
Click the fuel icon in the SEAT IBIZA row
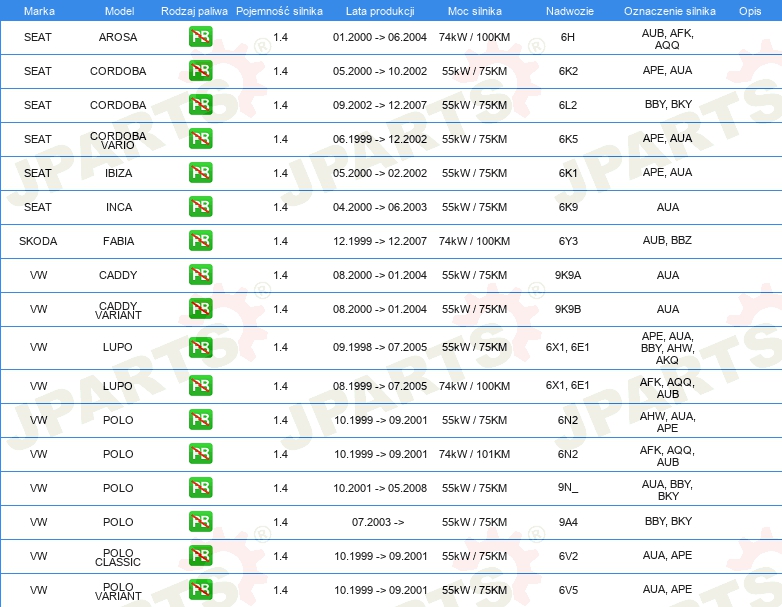200,173
